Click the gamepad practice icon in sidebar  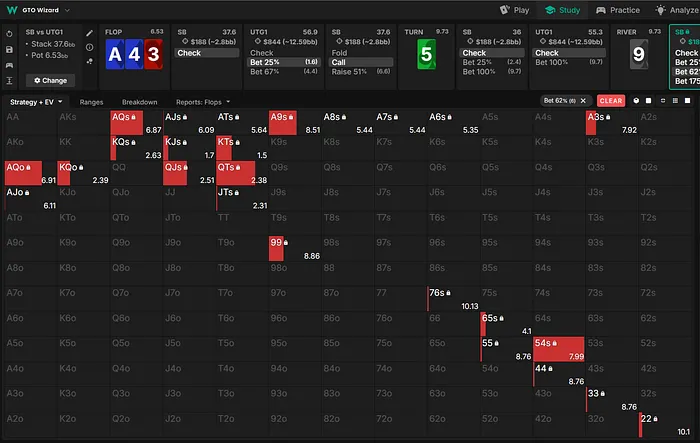pos(9,65)
